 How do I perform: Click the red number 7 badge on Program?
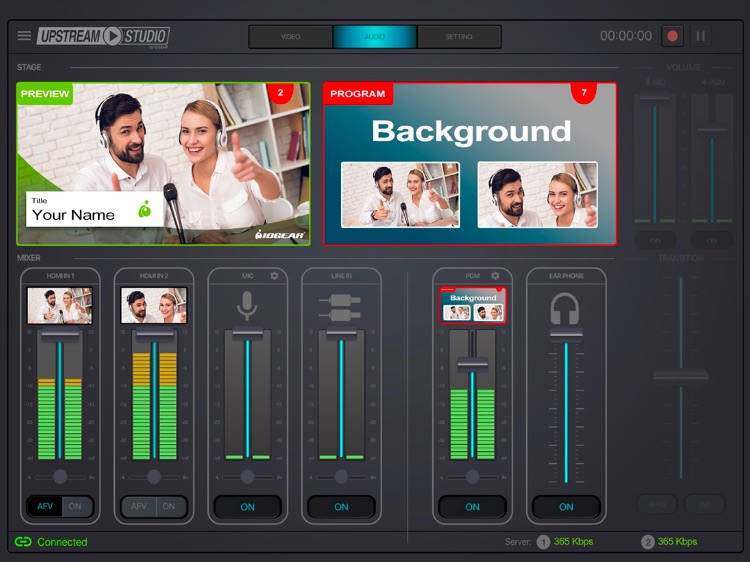point(584,92)
